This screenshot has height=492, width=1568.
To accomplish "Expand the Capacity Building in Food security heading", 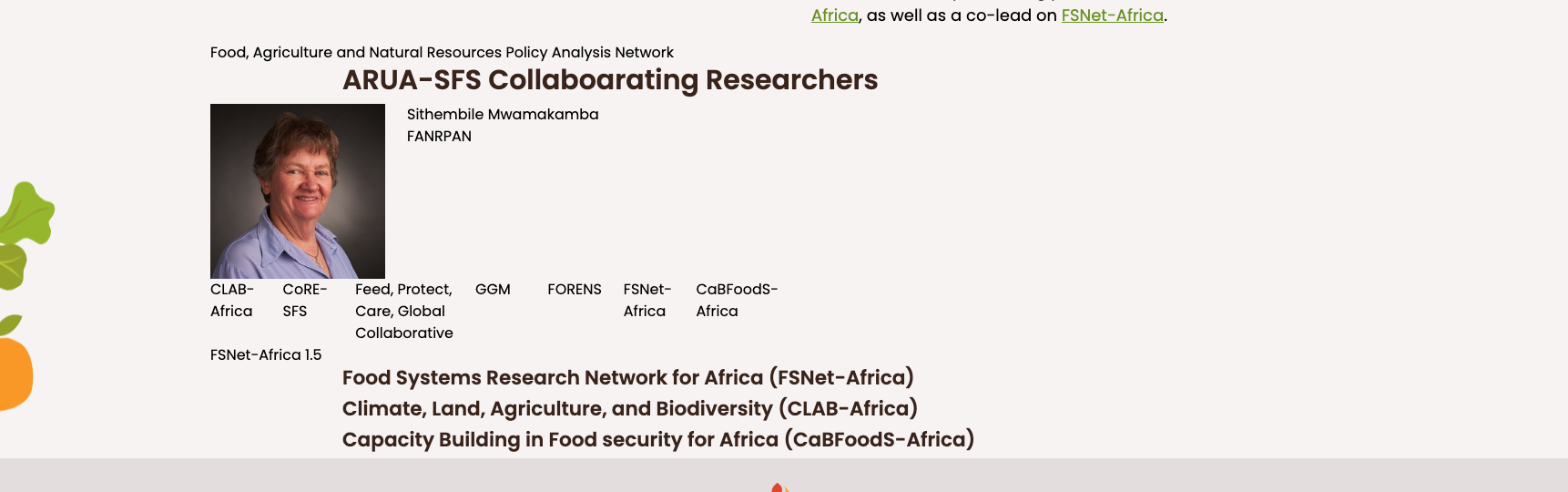I will point(657,439).
